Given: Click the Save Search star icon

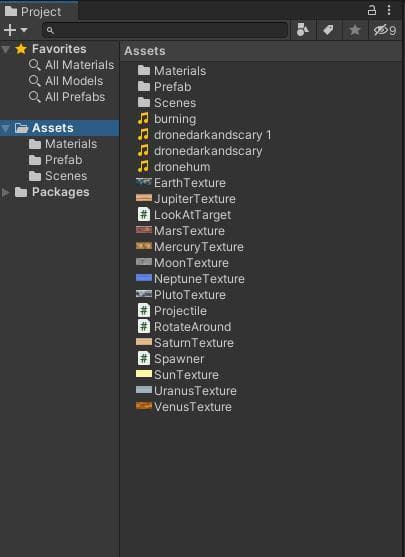Looking at the screenshot, I should coord(355,30).
